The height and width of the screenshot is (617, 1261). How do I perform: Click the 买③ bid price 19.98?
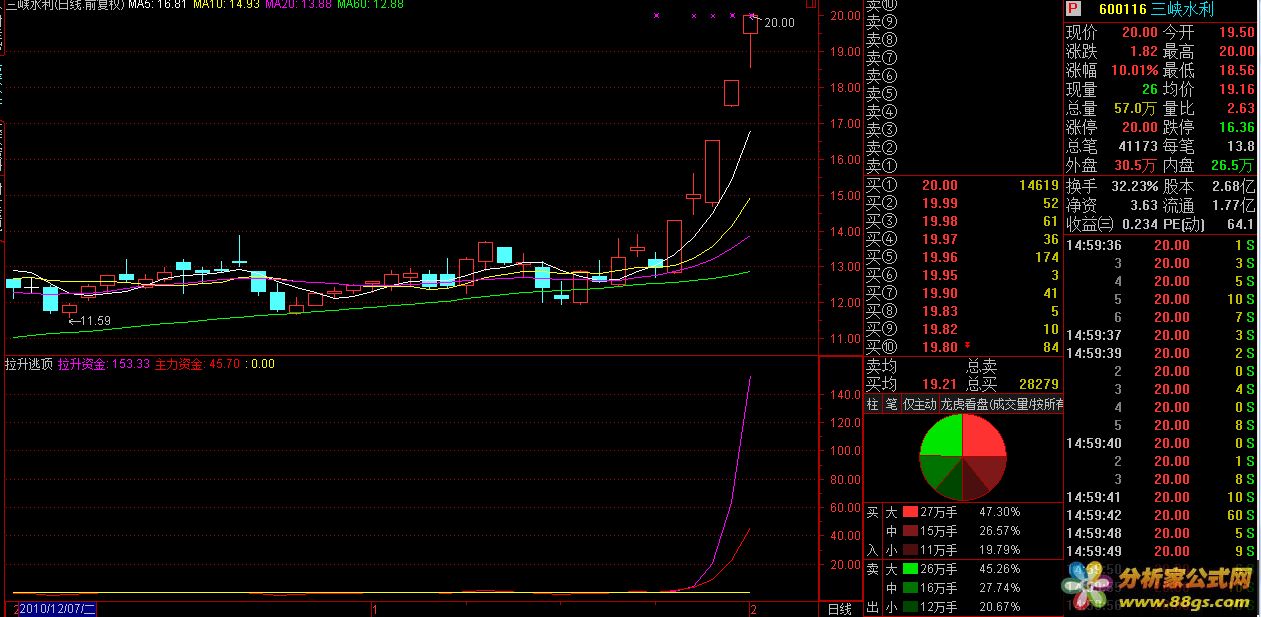pos(939,221)
